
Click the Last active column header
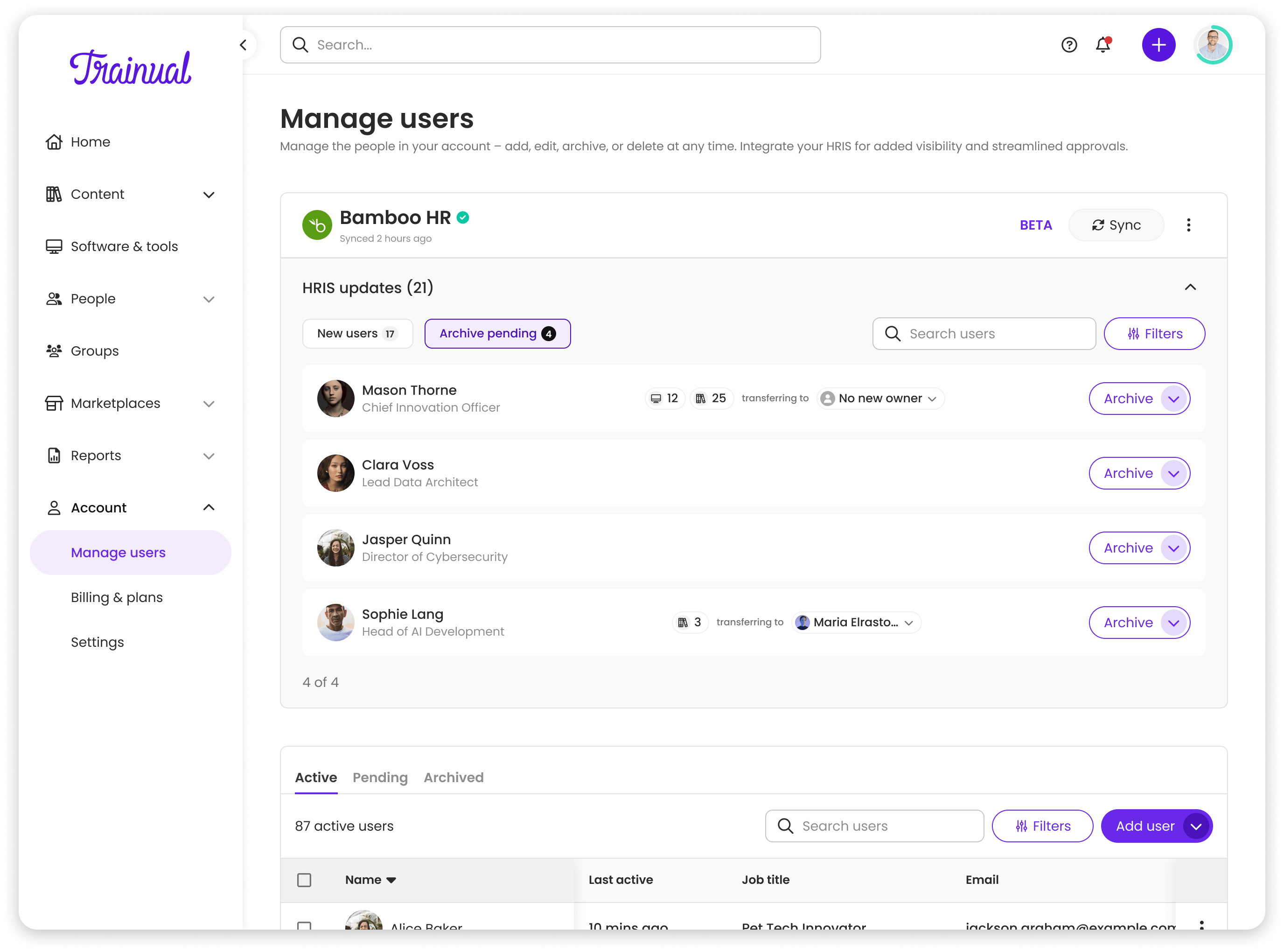621,879
